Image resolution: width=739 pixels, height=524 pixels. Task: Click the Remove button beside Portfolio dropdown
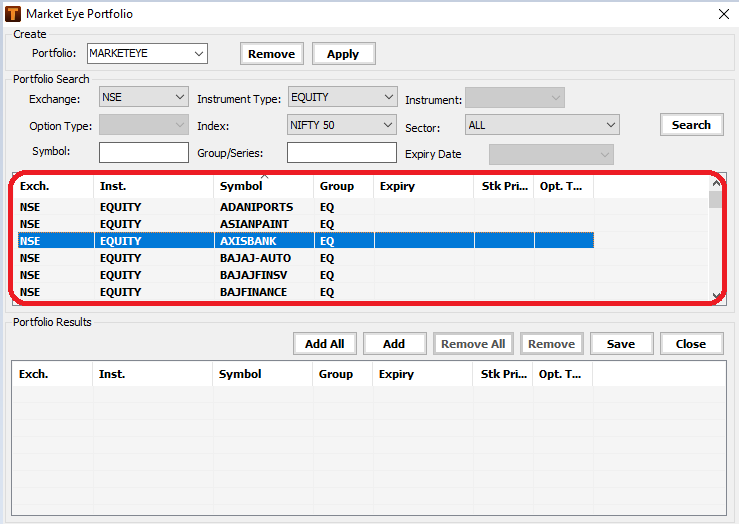pos(271,54)
